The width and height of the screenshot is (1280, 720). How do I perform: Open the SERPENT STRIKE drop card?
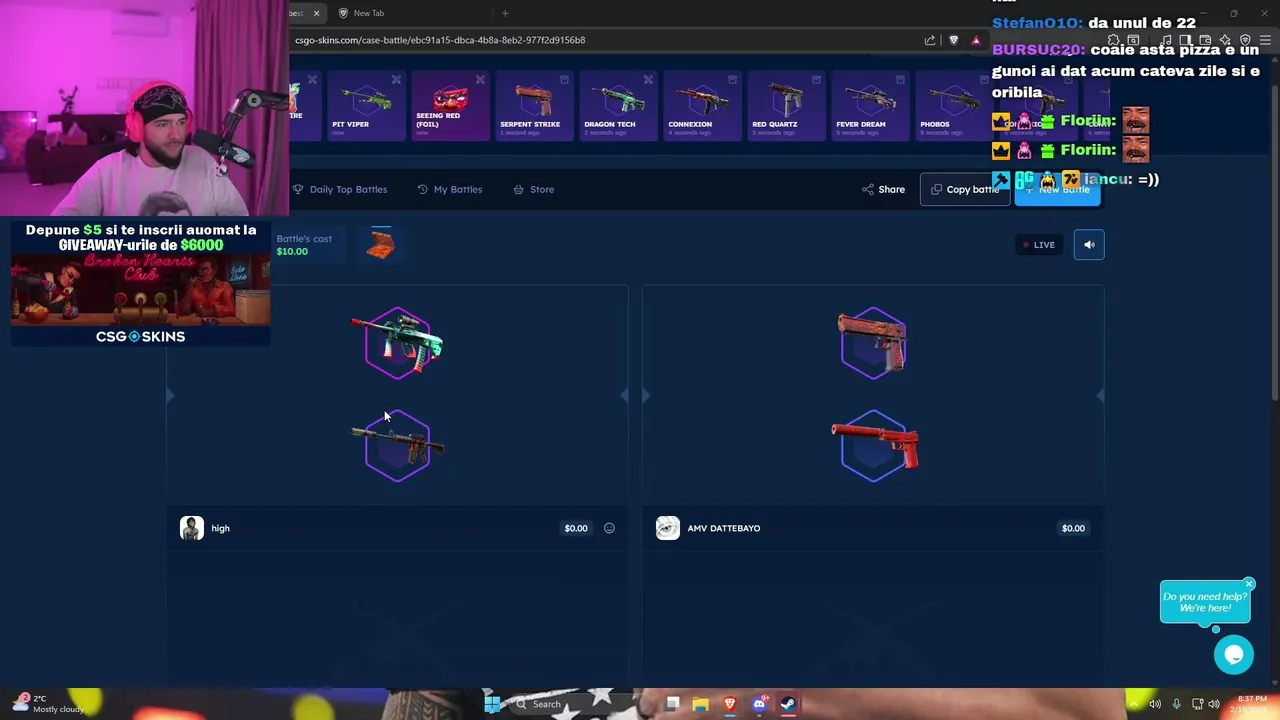tap(533, 105)
